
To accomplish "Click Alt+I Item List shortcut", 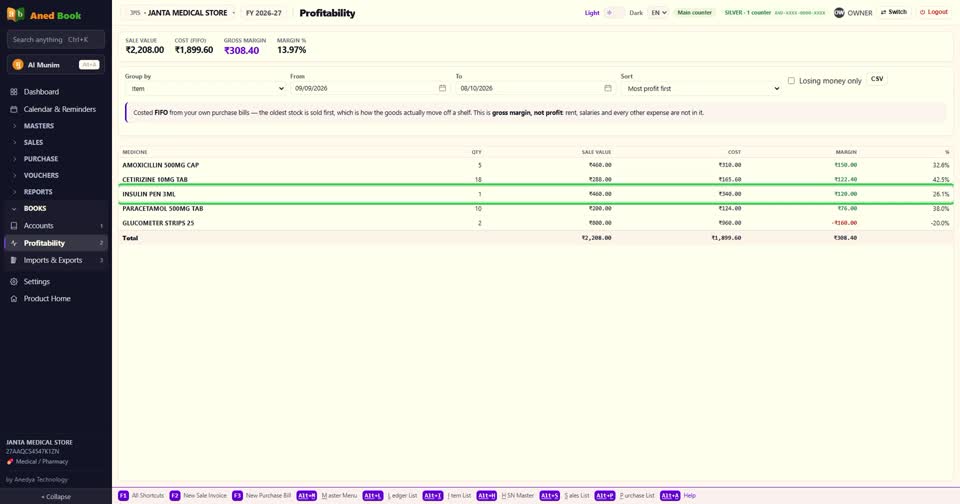I will pyautogui.click(x=447, y=495).
